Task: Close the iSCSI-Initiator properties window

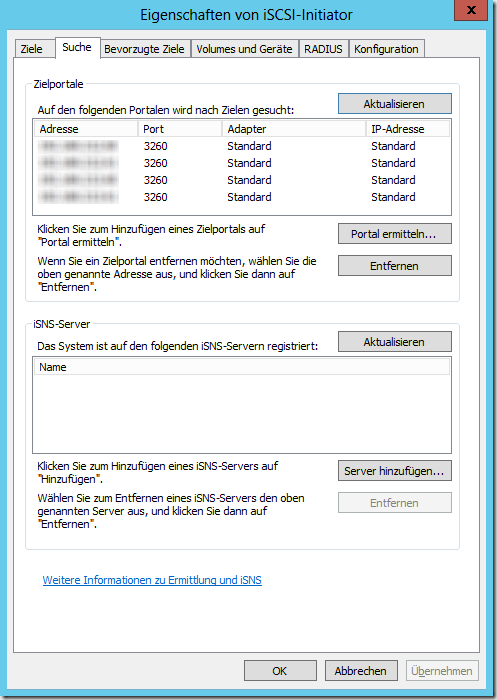Action: [471, 10]
